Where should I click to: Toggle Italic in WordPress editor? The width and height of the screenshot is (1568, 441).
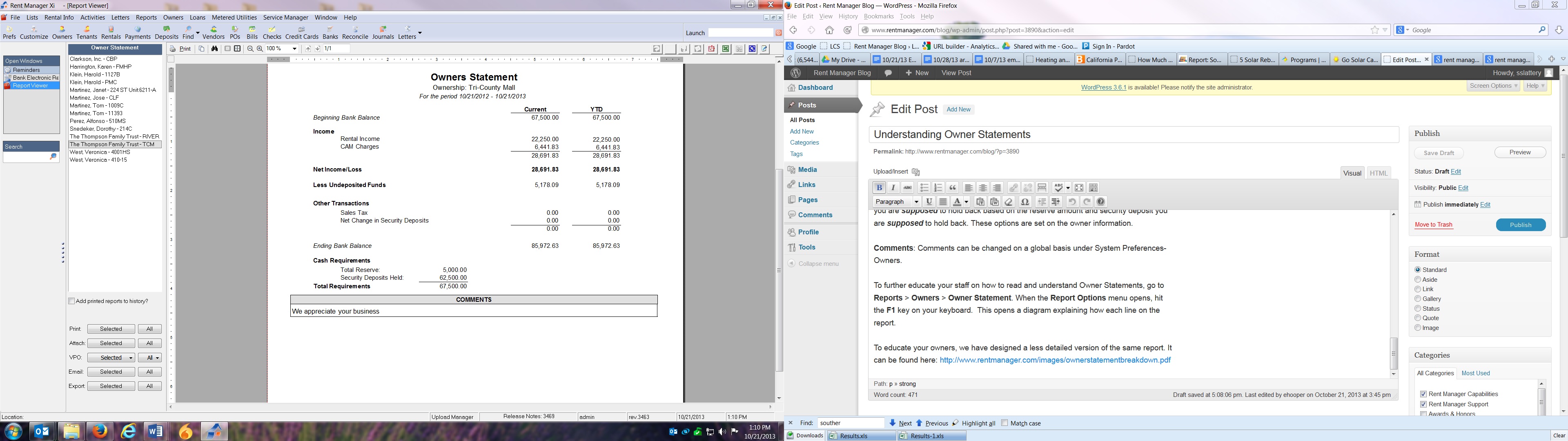coord(893,187)
